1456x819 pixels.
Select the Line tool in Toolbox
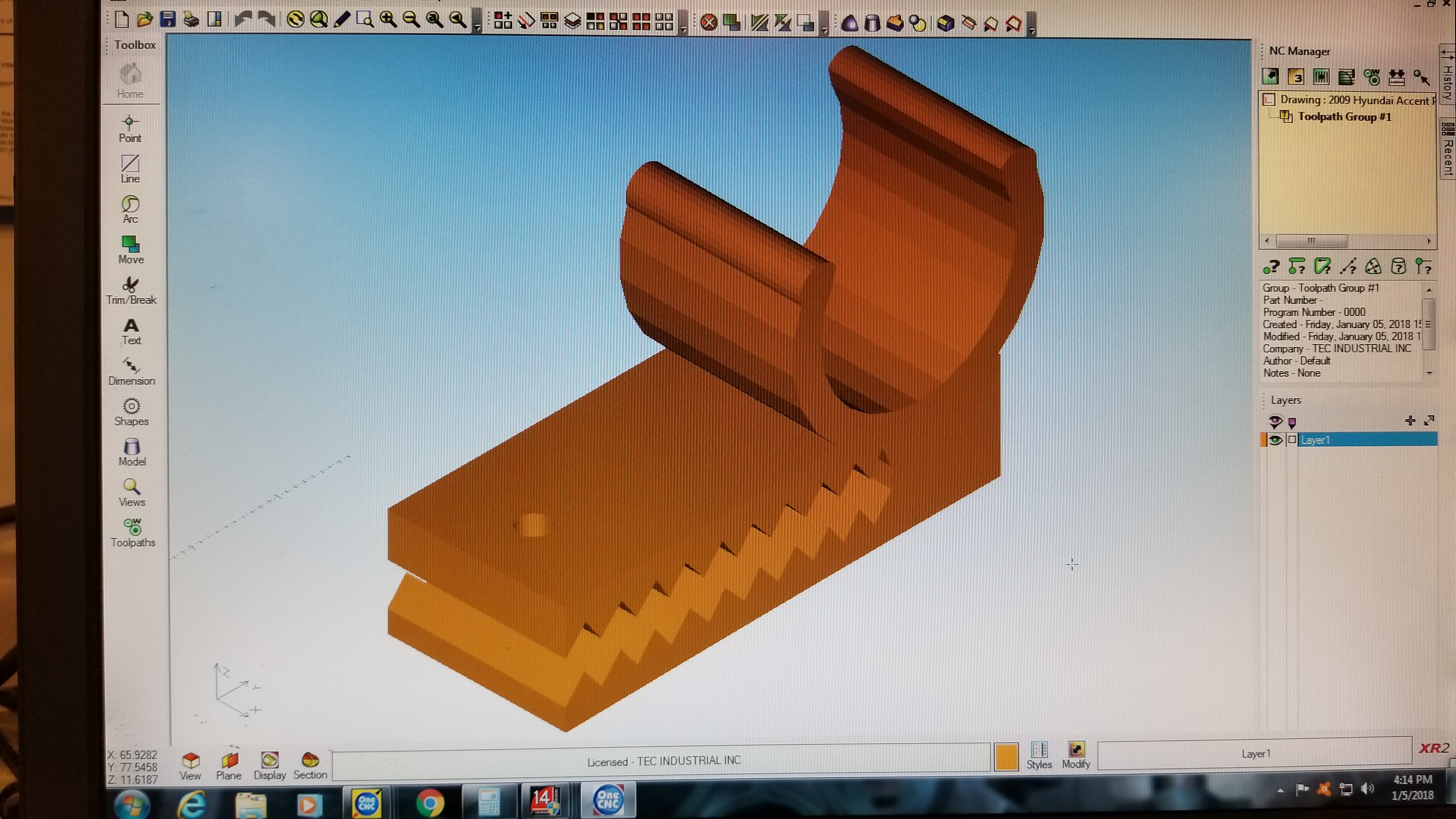pos(130,169)
